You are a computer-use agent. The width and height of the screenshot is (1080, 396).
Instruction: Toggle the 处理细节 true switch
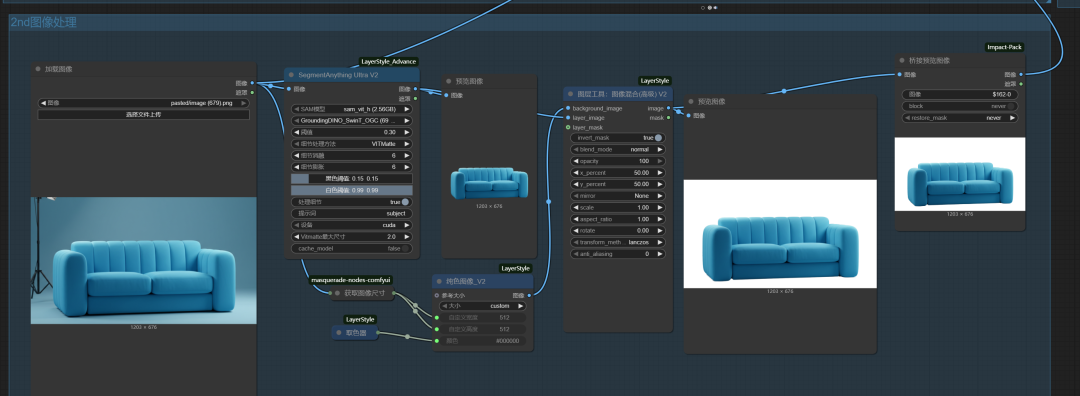[406, 202]
